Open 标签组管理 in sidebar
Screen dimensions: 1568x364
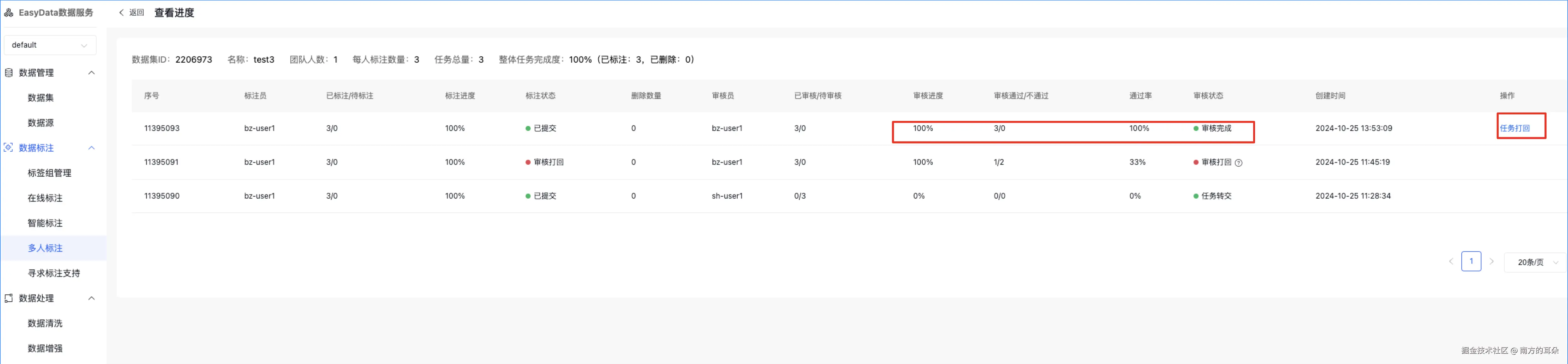click(x=49, y=173)
